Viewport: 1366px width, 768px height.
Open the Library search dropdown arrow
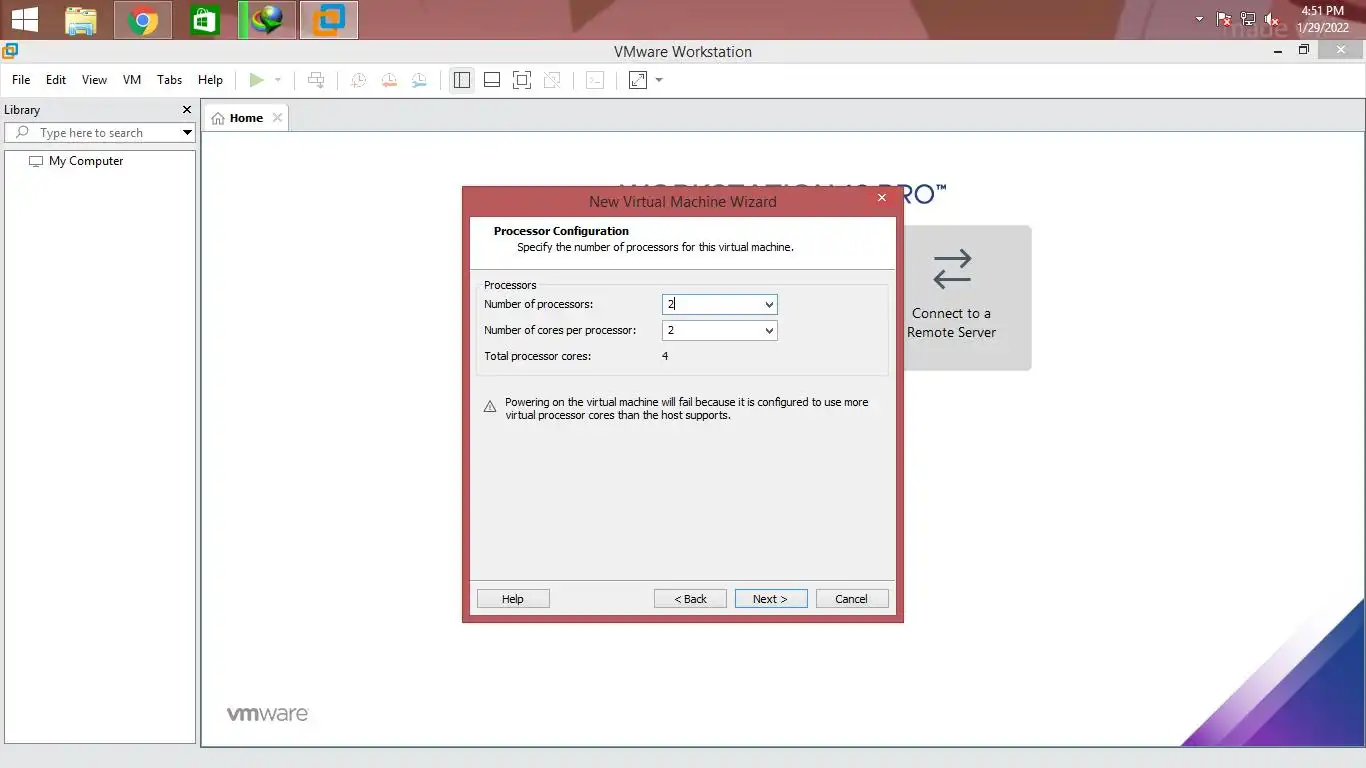[186, 132]
